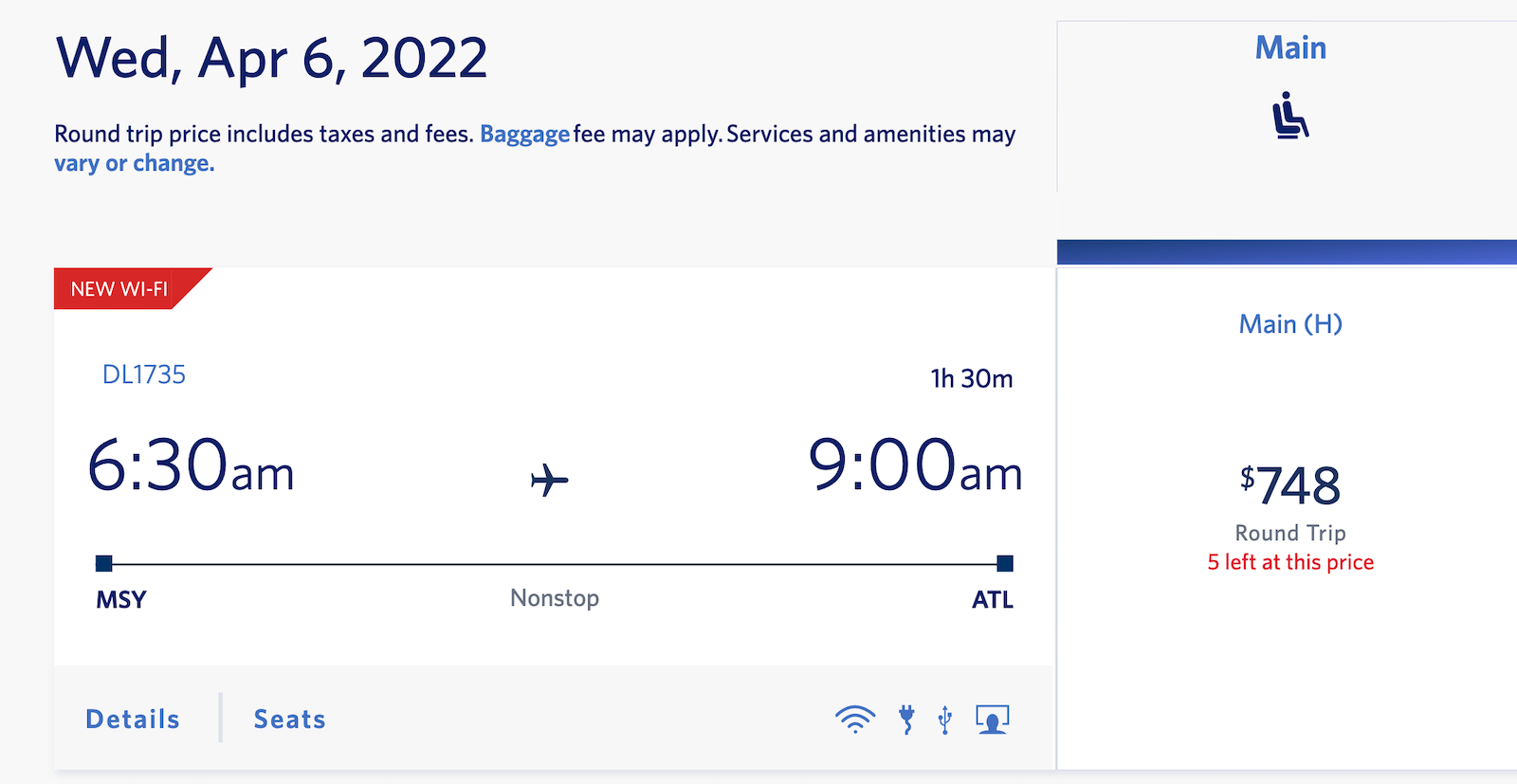
Task: Select the Main (H) fare option
Action: coord(1289,323)
